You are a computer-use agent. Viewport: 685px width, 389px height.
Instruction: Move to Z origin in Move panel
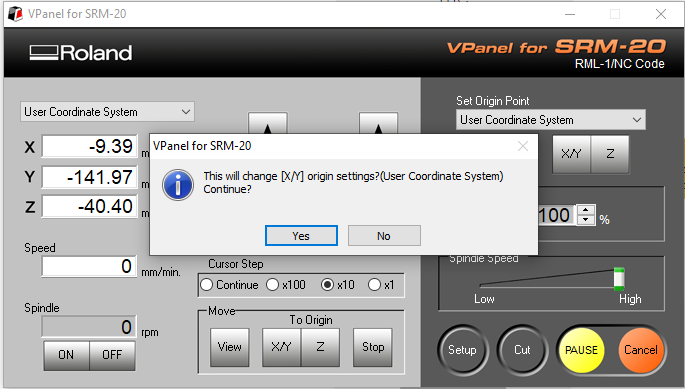tap(320, 347)
